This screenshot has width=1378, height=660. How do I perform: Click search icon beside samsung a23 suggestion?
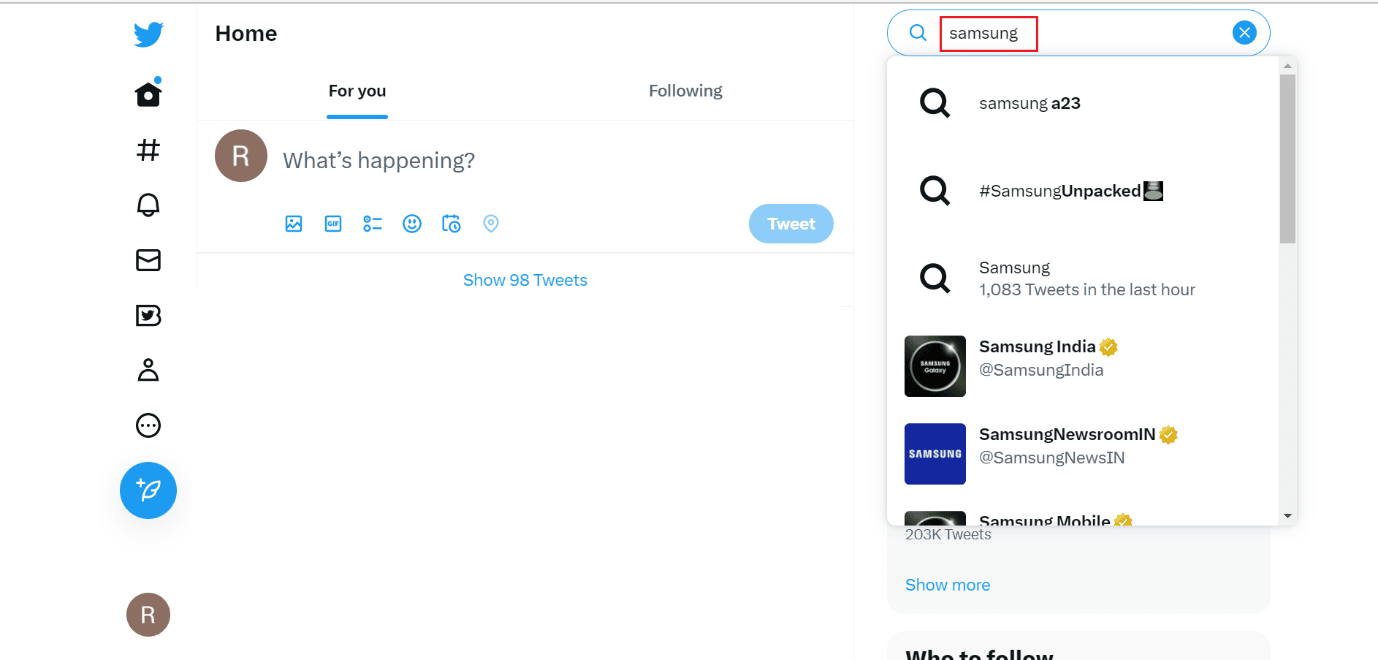tap(935, 103)
